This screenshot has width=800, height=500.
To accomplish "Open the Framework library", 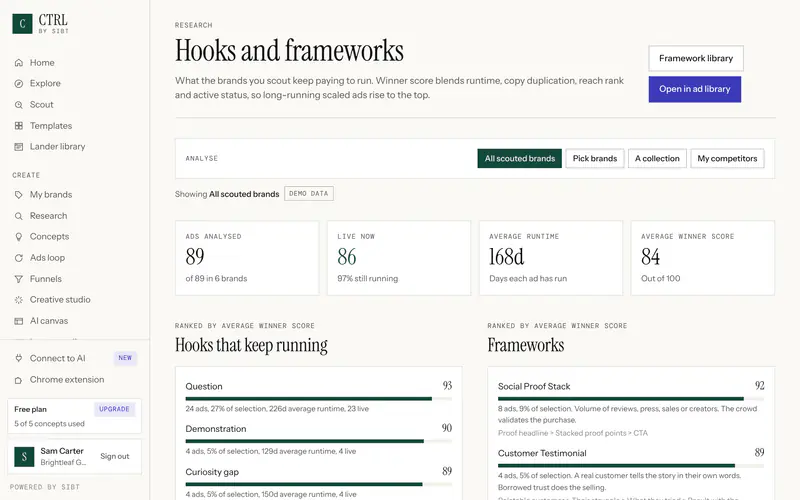I will [x=696, y=59].
